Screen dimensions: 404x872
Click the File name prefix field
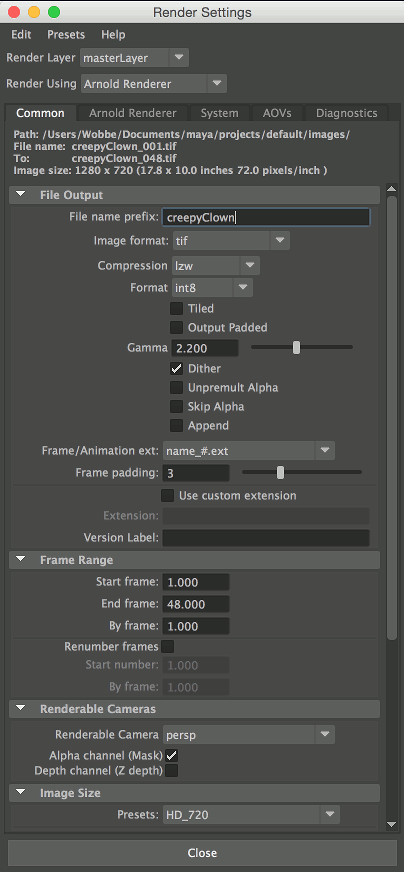pos(265,217)
